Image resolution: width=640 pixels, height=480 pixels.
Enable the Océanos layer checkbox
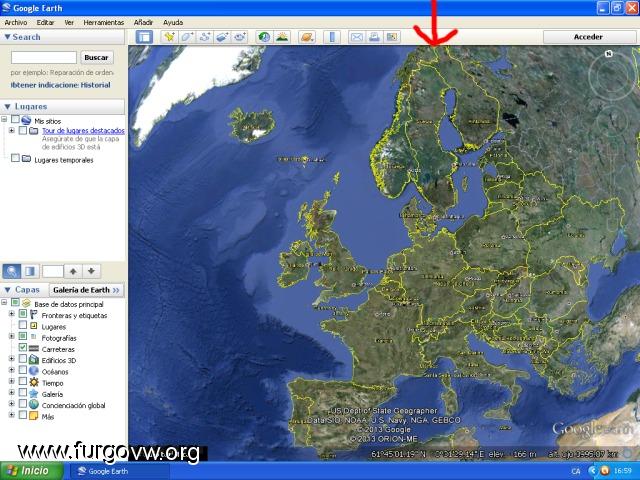(x=23, y=370)
